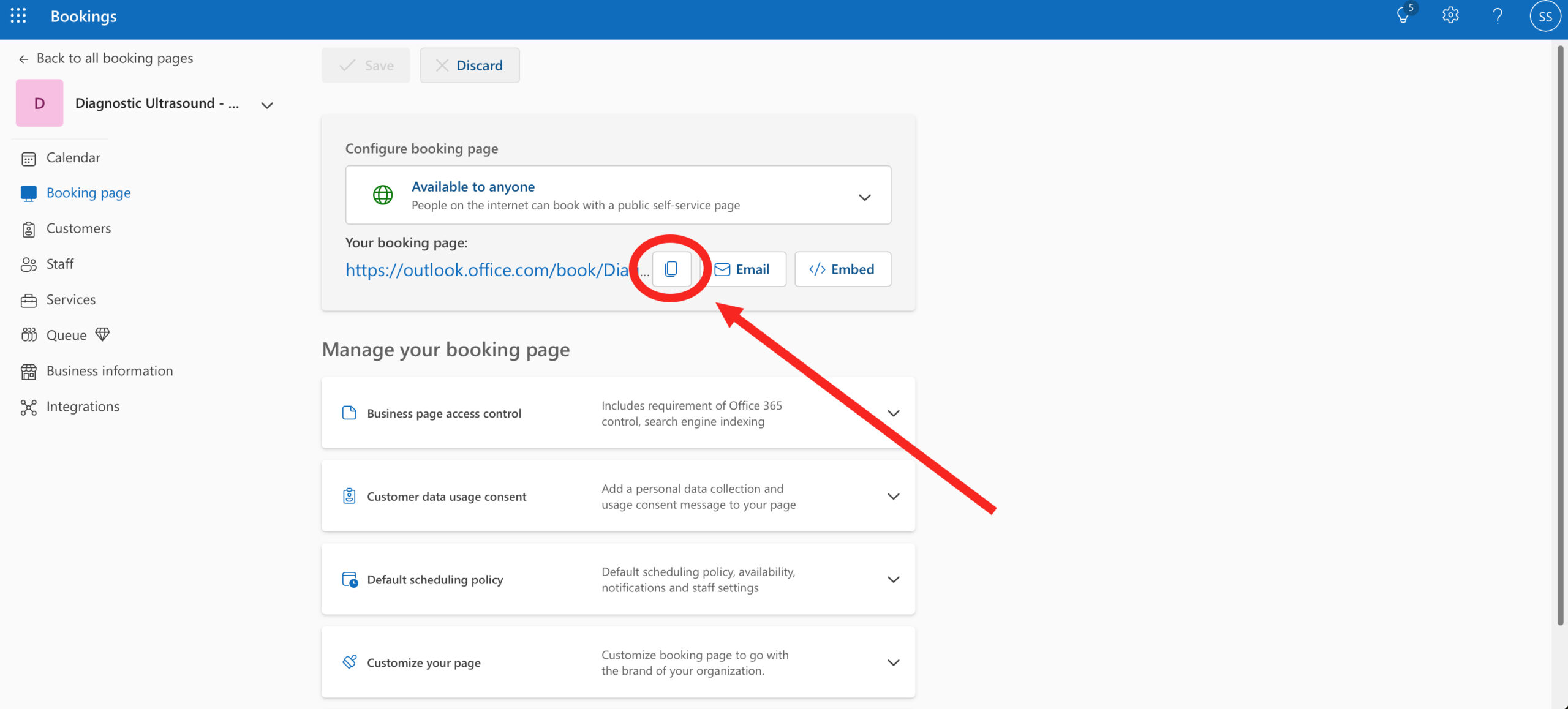Click the help question mark icon

click(x=1498, y=16)
